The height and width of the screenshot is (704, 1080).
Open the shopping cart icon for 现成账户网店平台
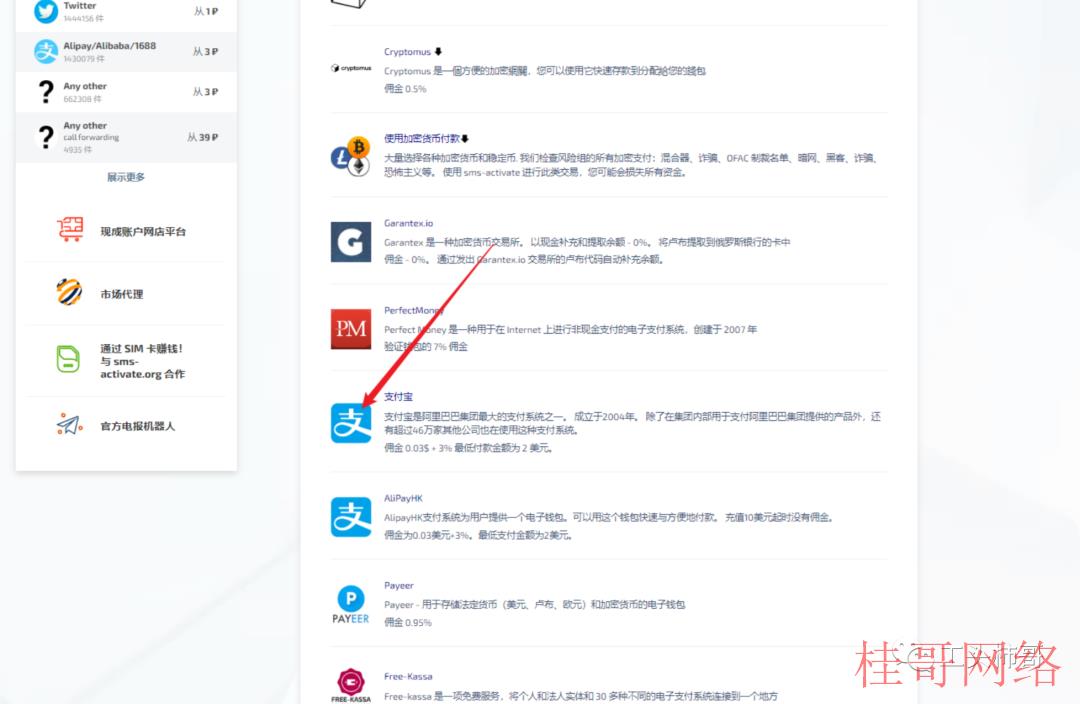(70, 229)
